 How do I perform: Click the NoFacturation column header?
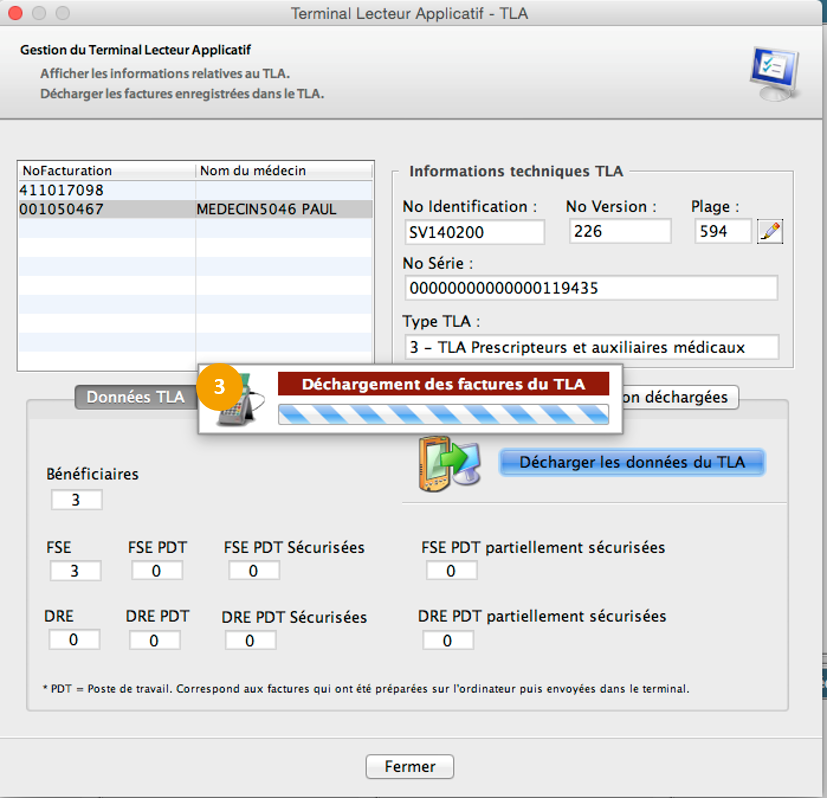[106, 171]
